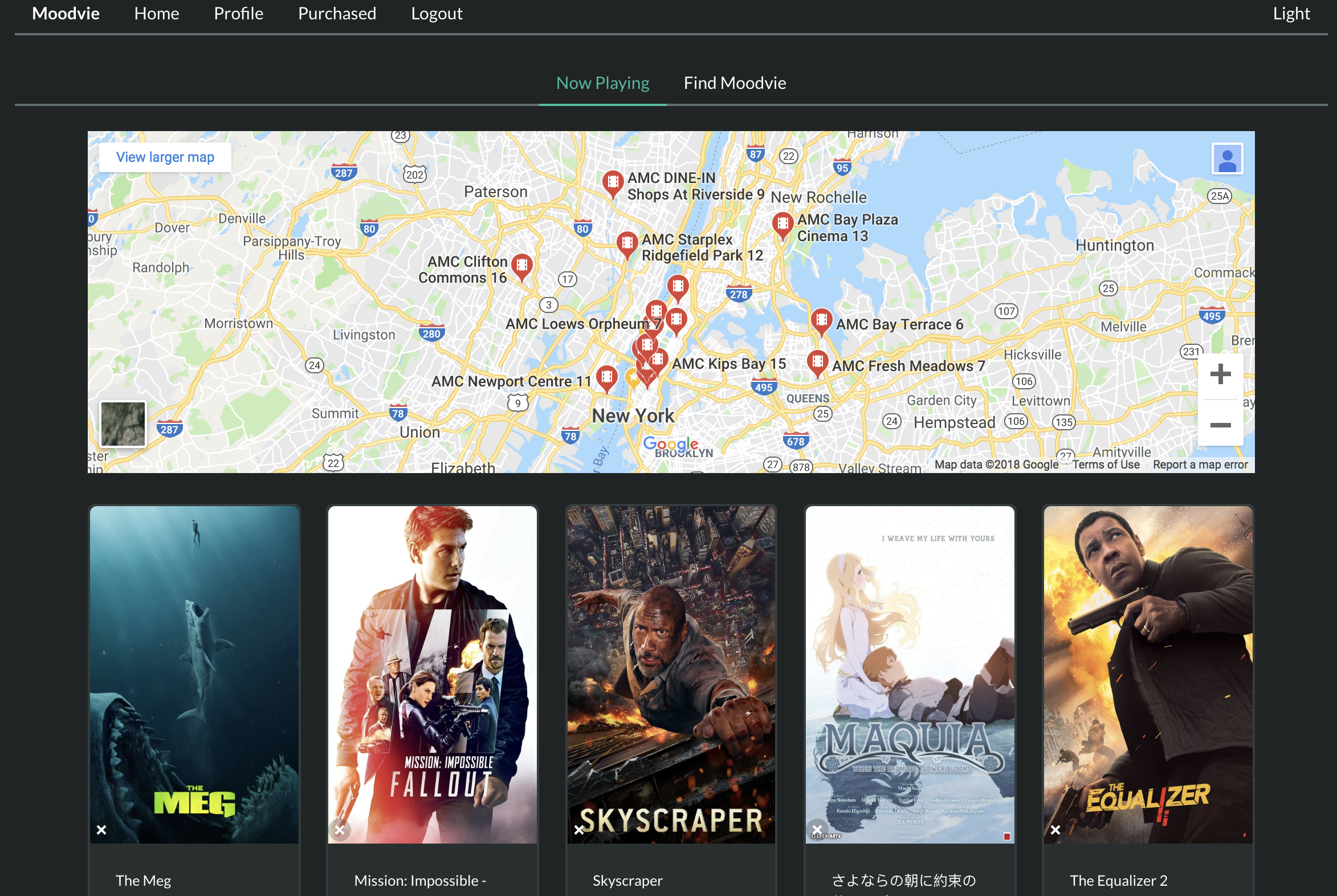Click the AMC Bay Terrace 6 map pin
The width and height of the screenshot is (1337, 896).
tap(821, 321)
